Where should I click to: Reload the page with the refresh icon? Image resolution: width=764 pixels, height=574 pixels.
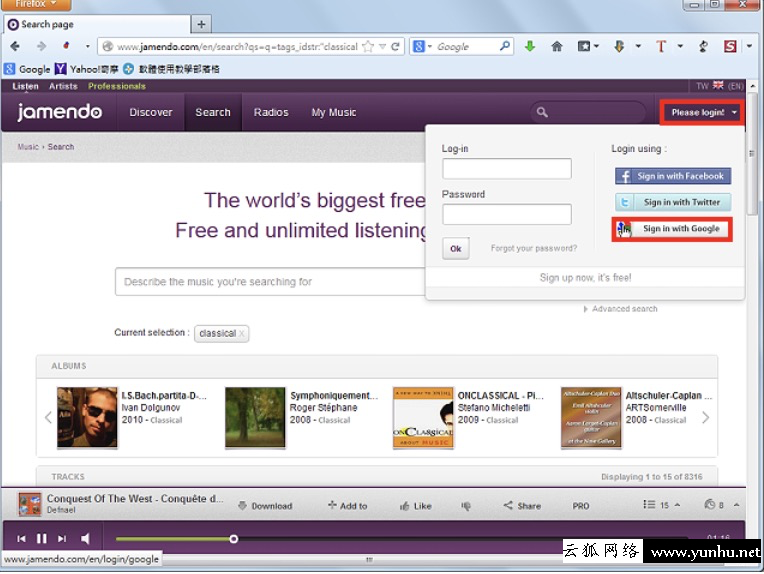395,47
